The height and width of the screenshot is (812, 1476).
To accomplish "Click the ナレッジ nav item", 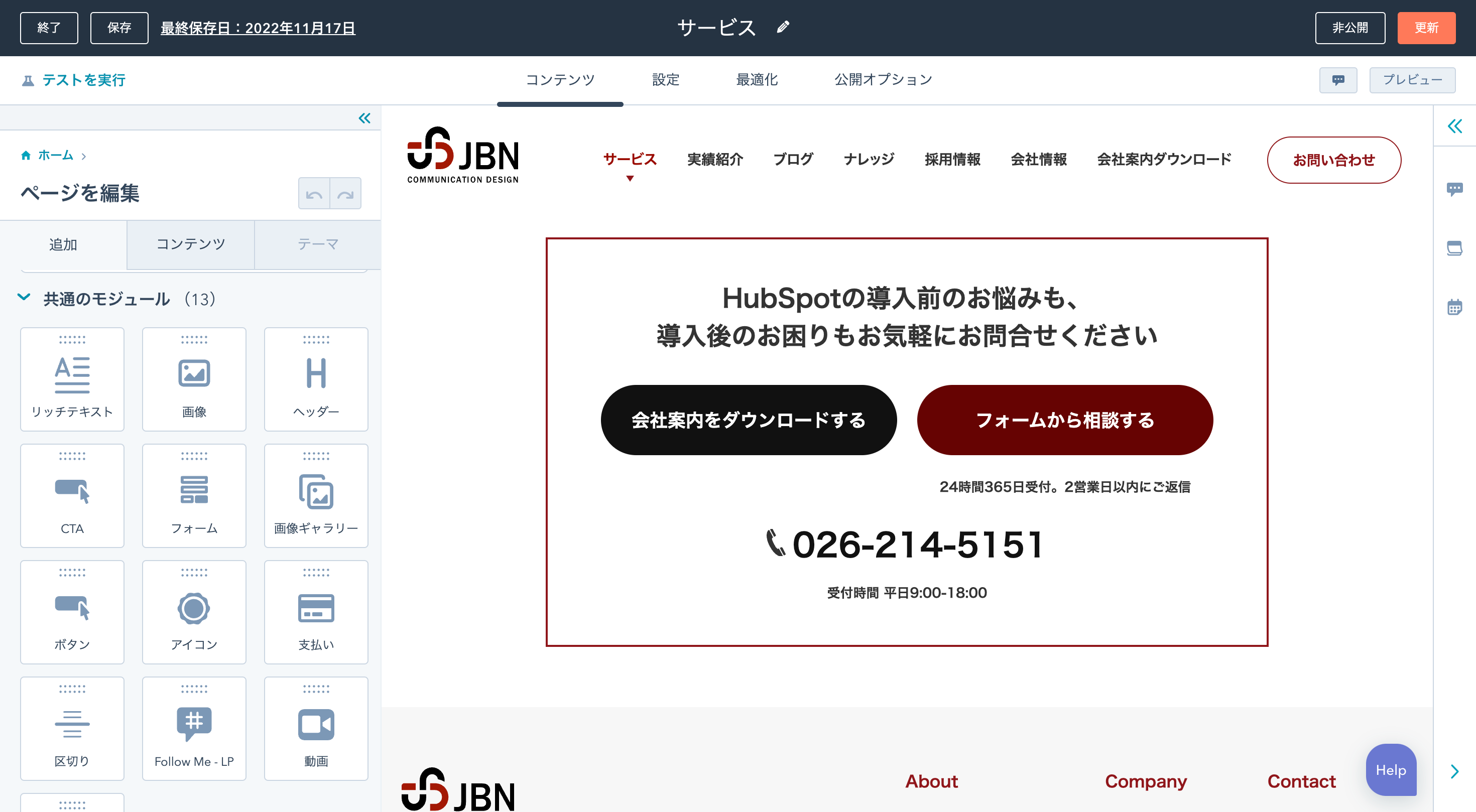I will [x=869, y=159].
